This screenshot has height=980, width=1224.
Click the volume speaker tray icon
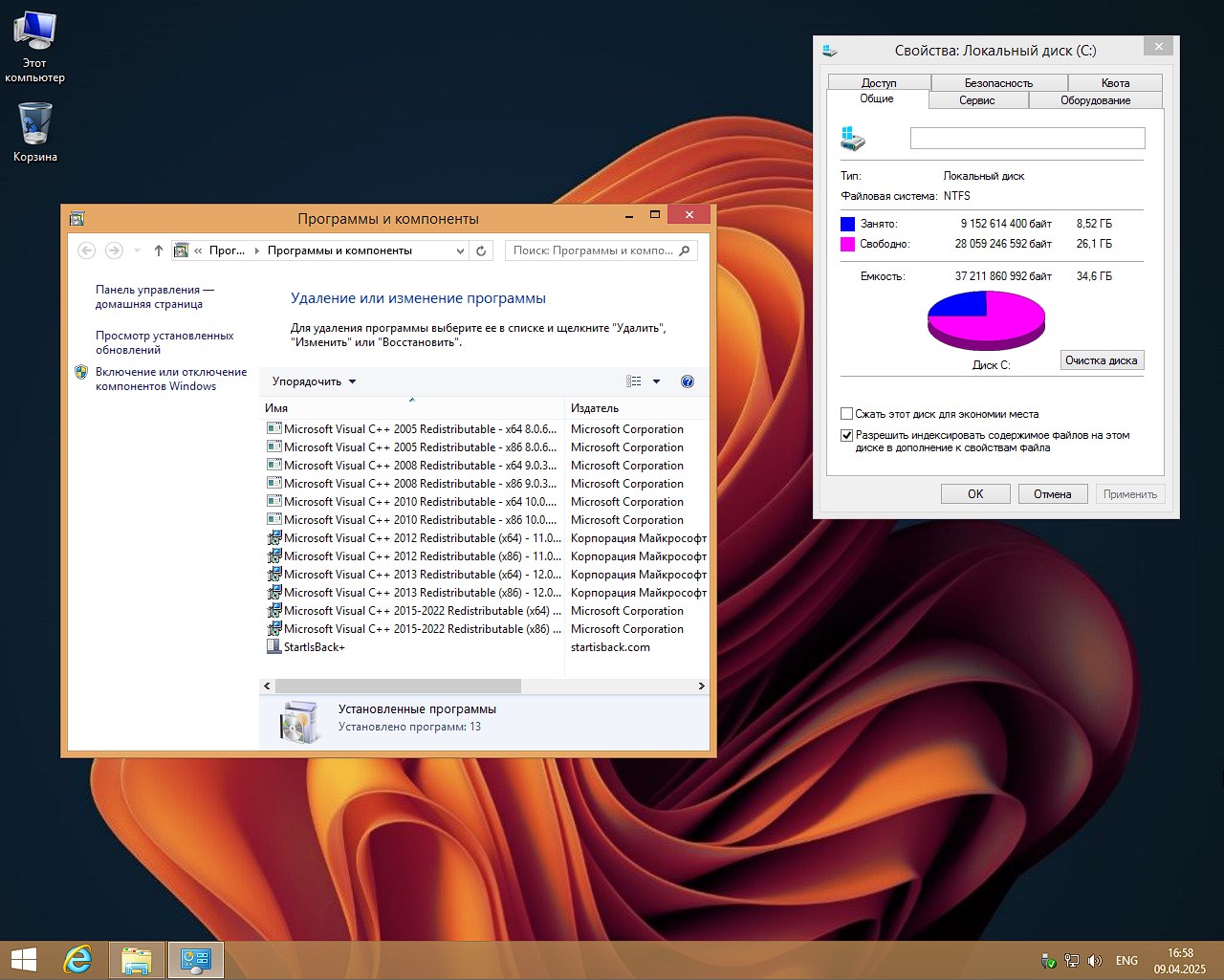pyautogui.click(x=1095, y=961)
